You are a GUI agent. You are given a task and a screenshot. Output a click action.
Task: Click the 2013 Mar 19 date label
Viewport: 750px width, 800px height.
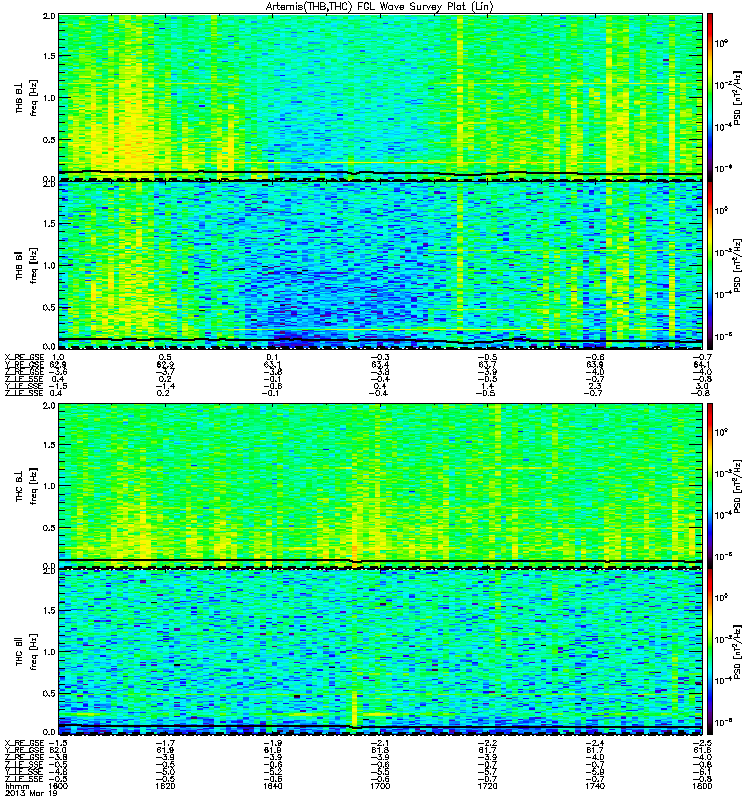click(x=31, y=793)
